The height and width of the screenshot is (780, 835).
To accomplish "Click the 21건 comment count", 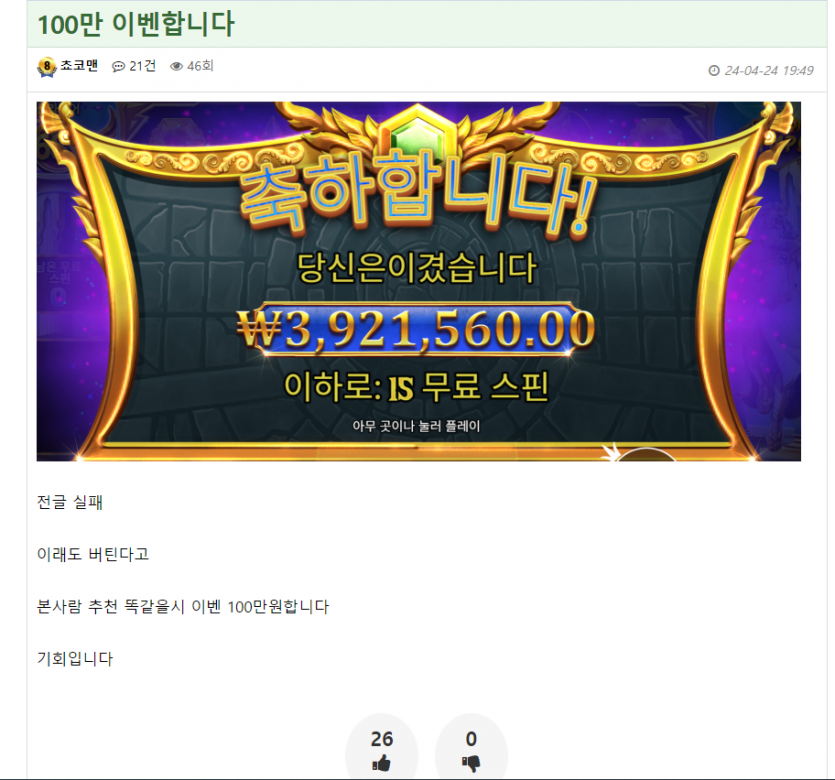I will [x=143, y=66].
